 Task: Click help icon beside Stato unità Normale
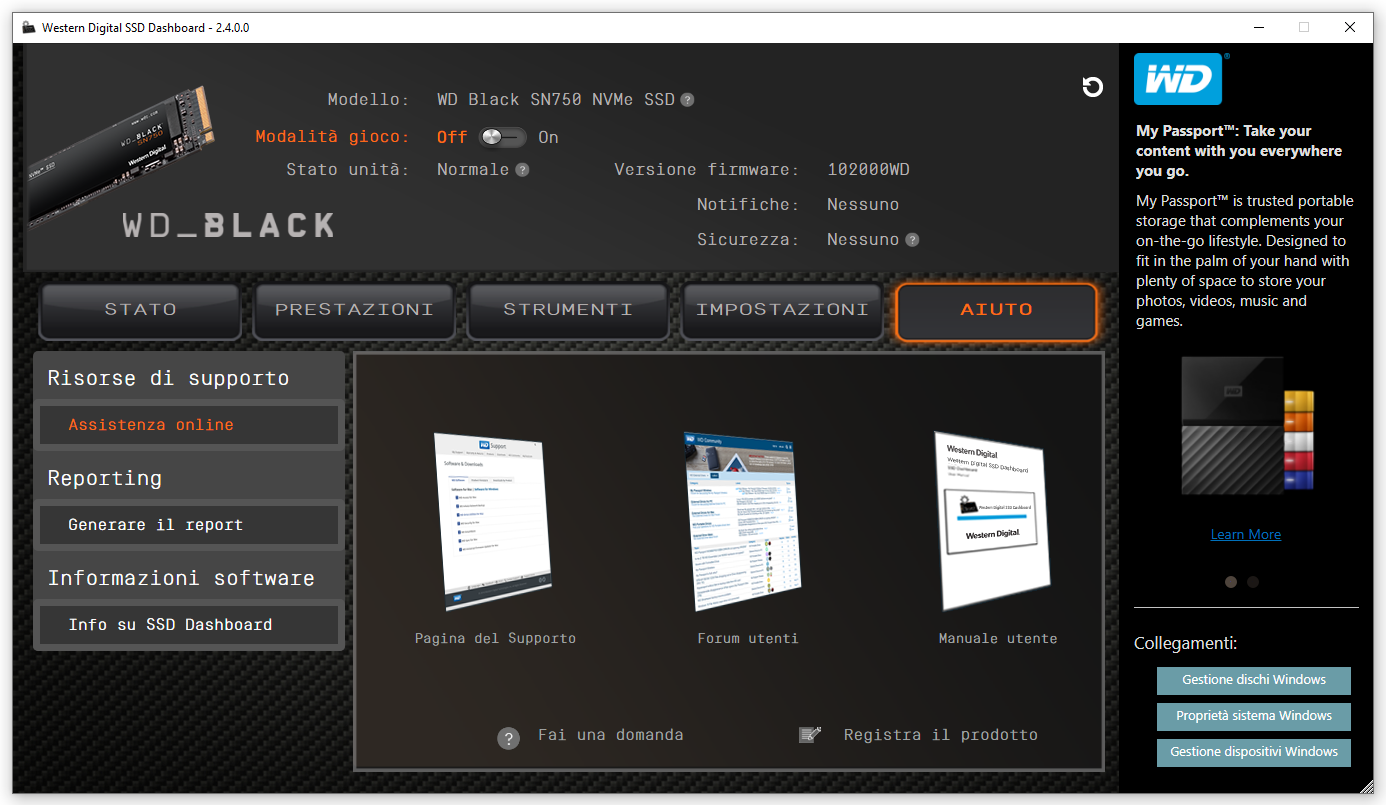522,170
